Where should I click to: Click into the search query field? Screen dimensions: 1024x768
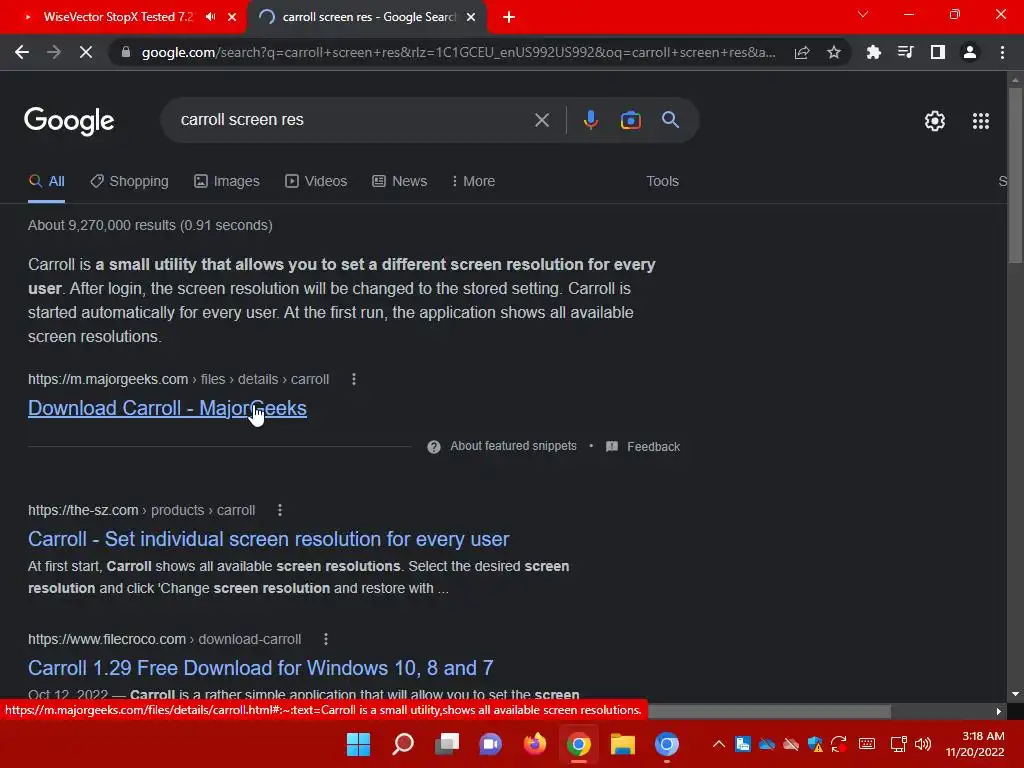pos(353,120)
